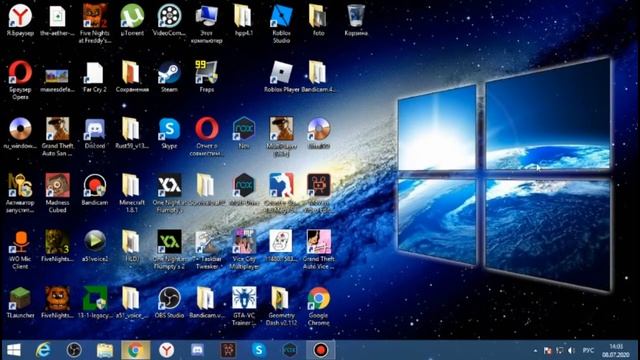Screen dimensions: 640x360
Task: Select the ru_window... disc image file
Action: [x=20, y=133]
